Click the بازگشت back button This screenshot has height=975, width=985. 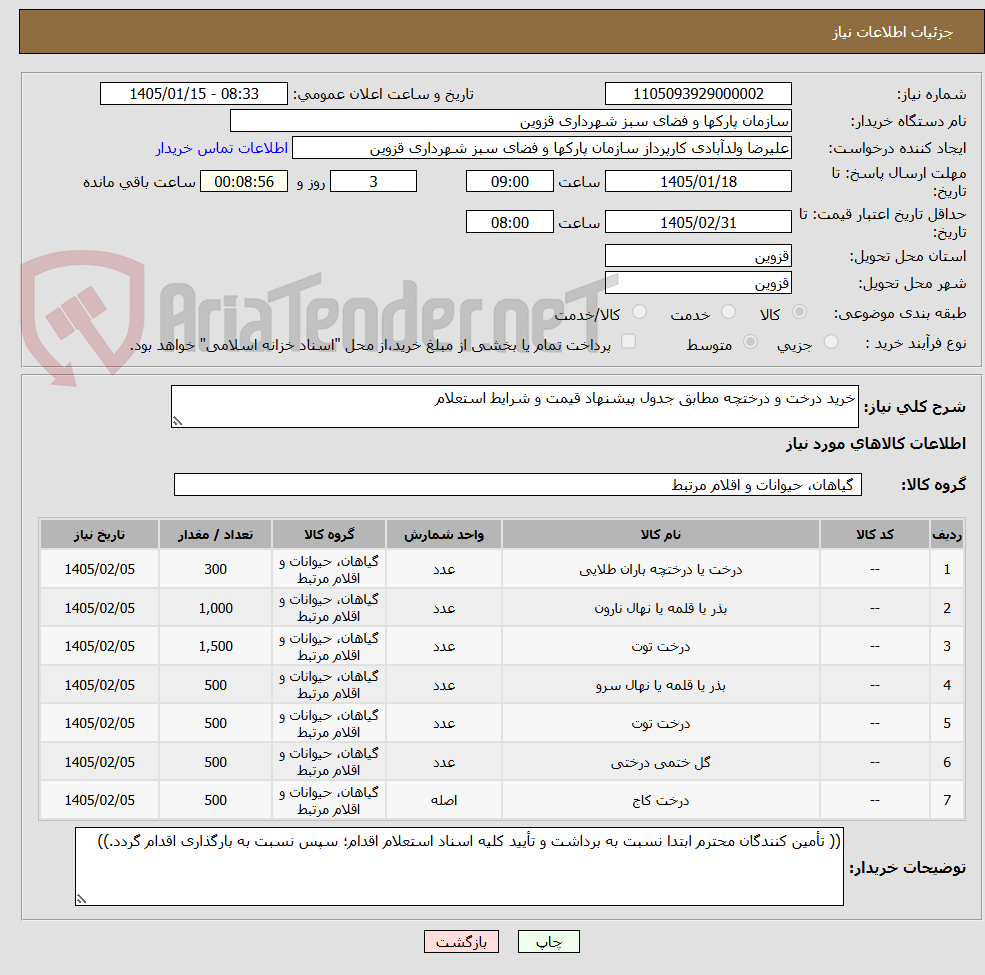click(x=461, y=942)
